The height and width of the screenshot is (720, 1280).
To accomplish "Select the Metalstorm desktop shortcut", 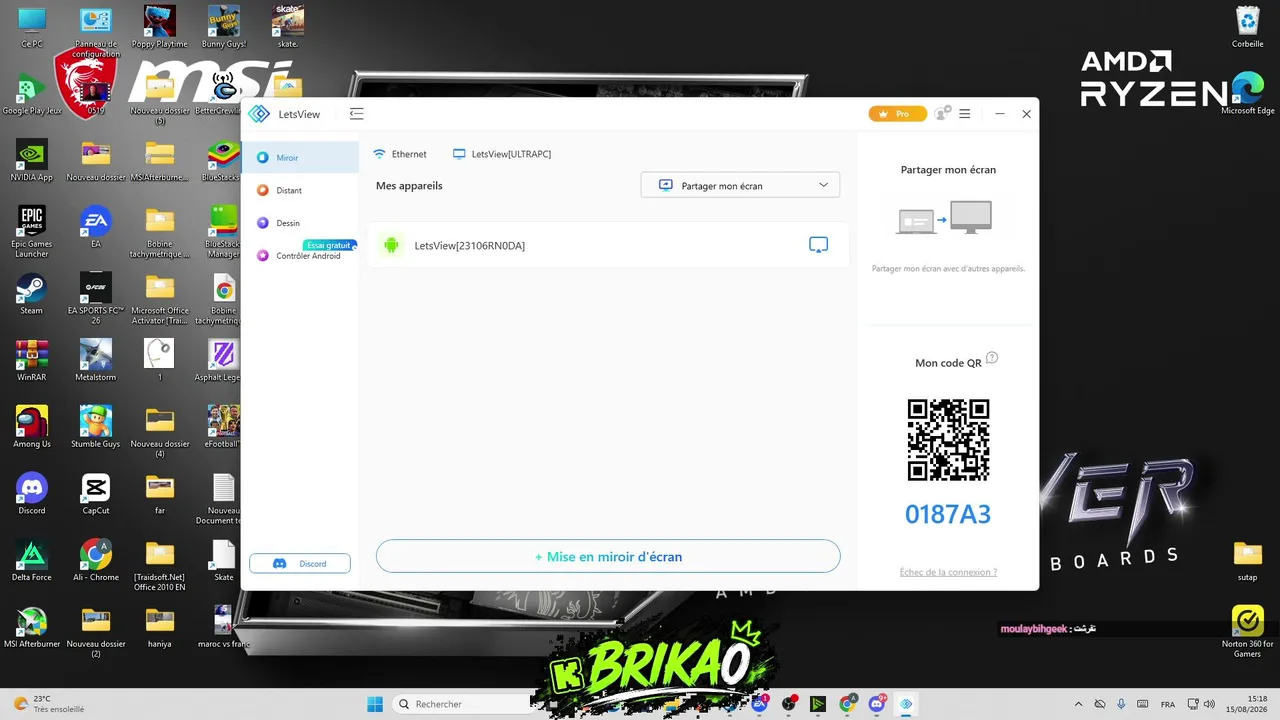I will pyautogui.click(x=96, y=362).
